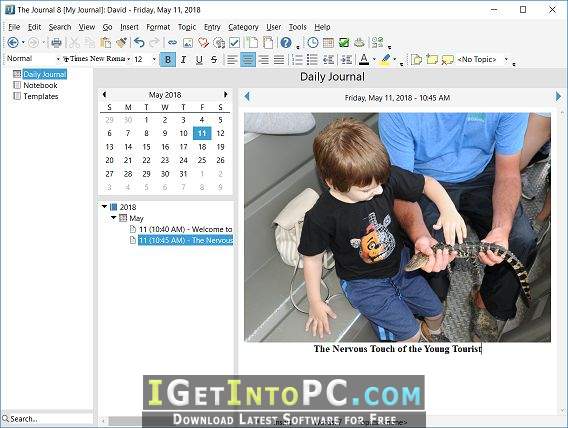Click the highlighter color icon

tap(385, 59)
